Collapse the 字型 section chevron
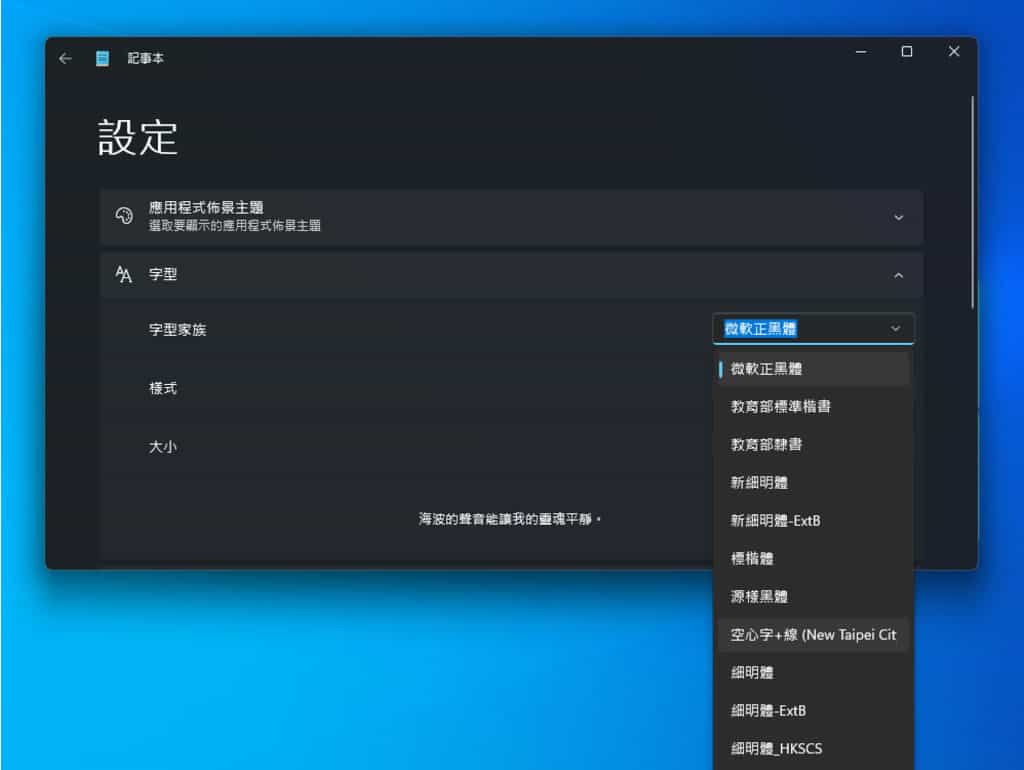1024x770 pixels. click(x=899, y=276)
